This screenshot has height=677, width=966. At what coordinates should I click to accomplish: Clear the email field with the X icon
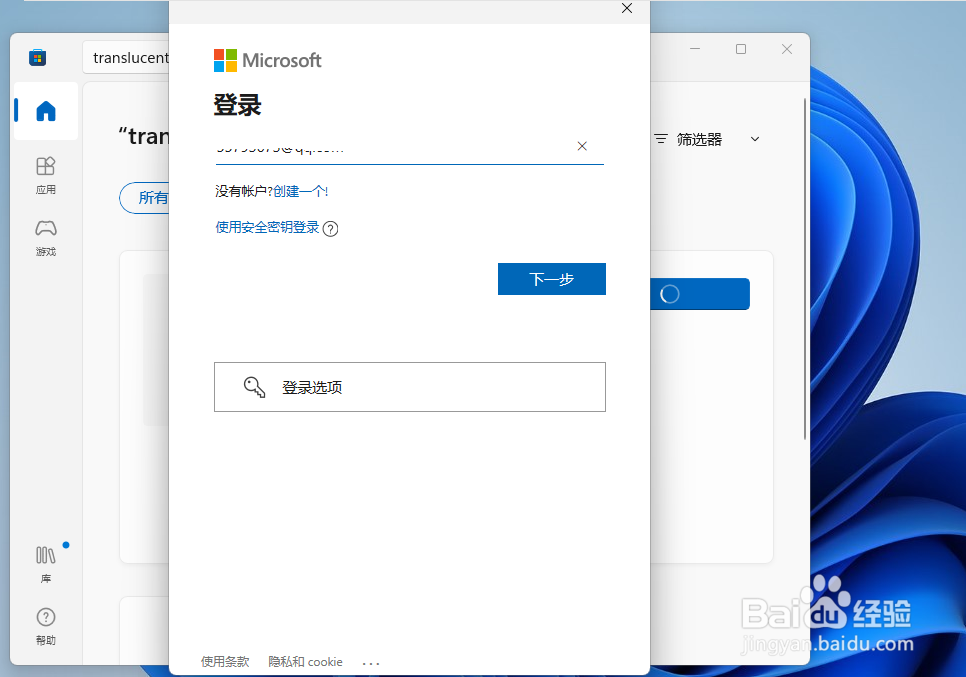pos(582,146)
